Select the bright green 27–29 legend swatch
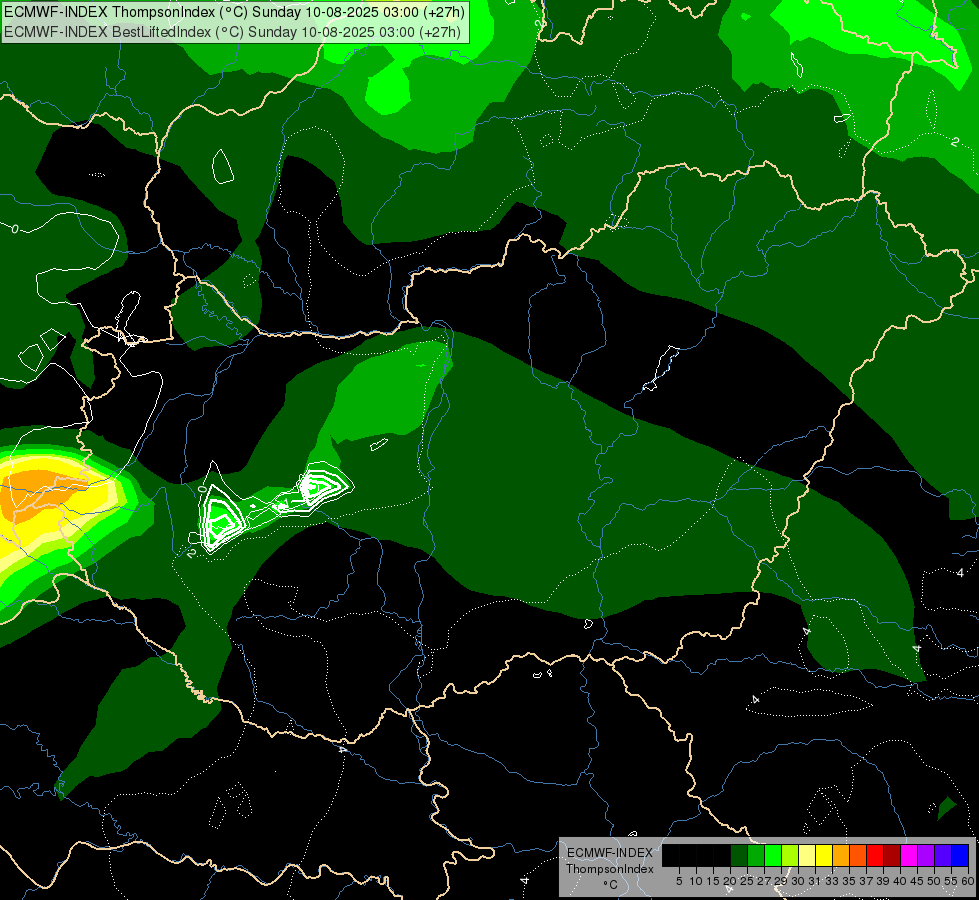 tap(772, 855)
